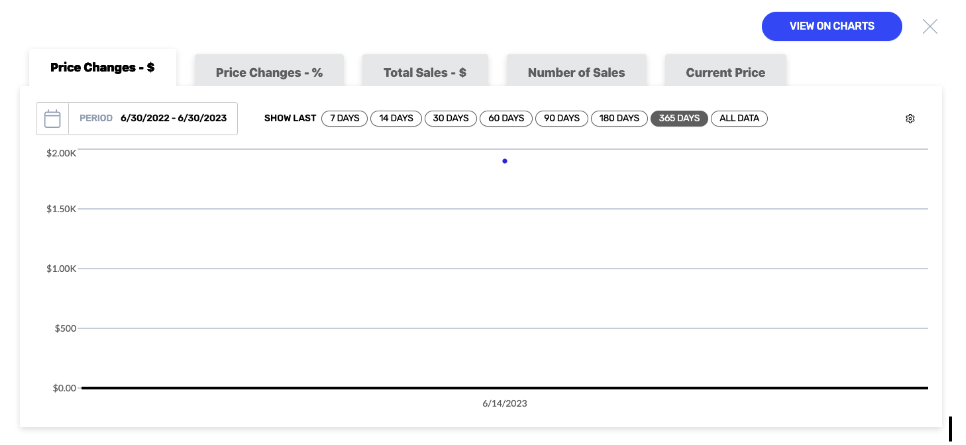Click the VIEW ON CHARTS button

pyautogui.click(x=832, y=27)
